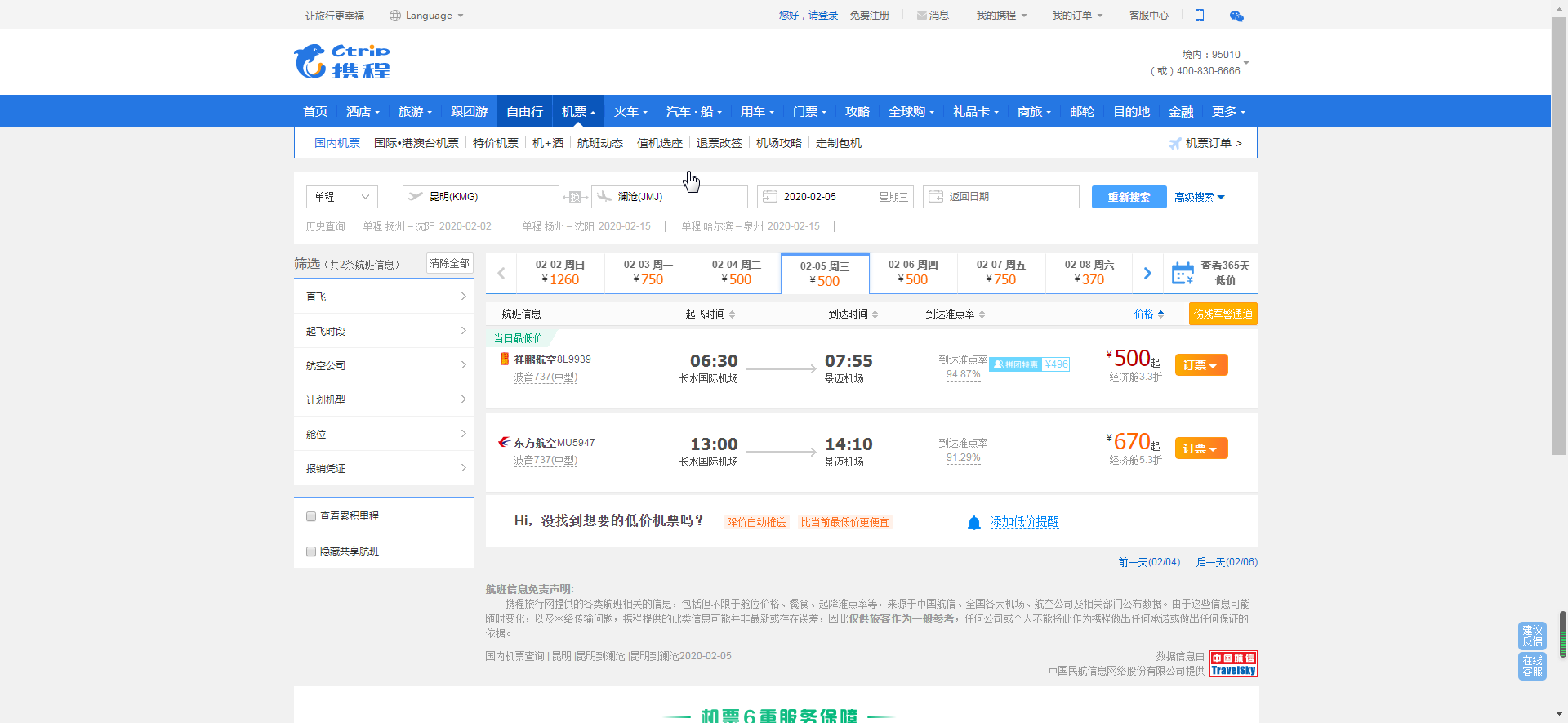
Task: Select 国际•港澳台机票 sub-tab
Action: 416,143
